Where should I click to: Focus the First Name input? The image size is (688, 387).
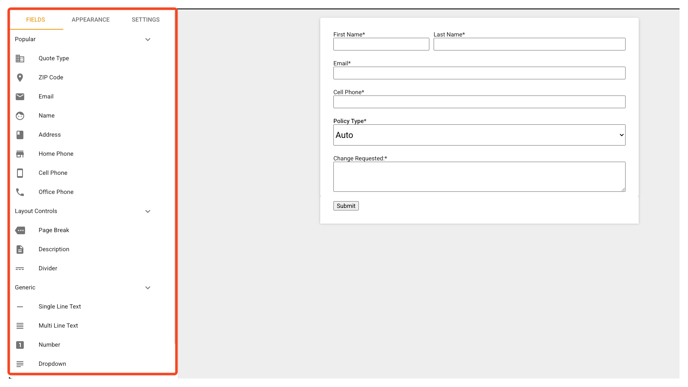coord(381,44)
